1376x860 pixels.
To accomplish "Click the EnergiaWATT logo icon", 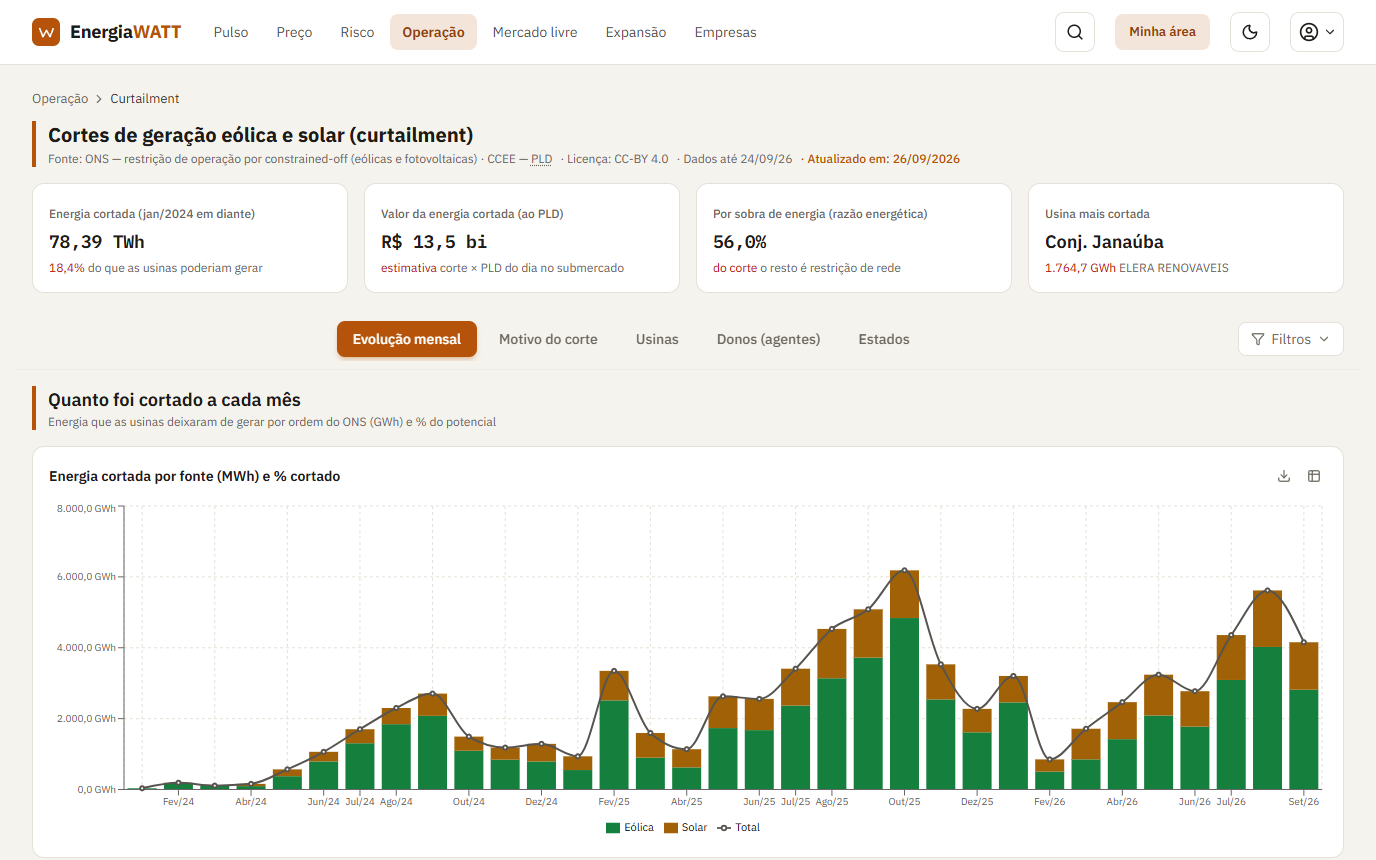I will 46,32.
